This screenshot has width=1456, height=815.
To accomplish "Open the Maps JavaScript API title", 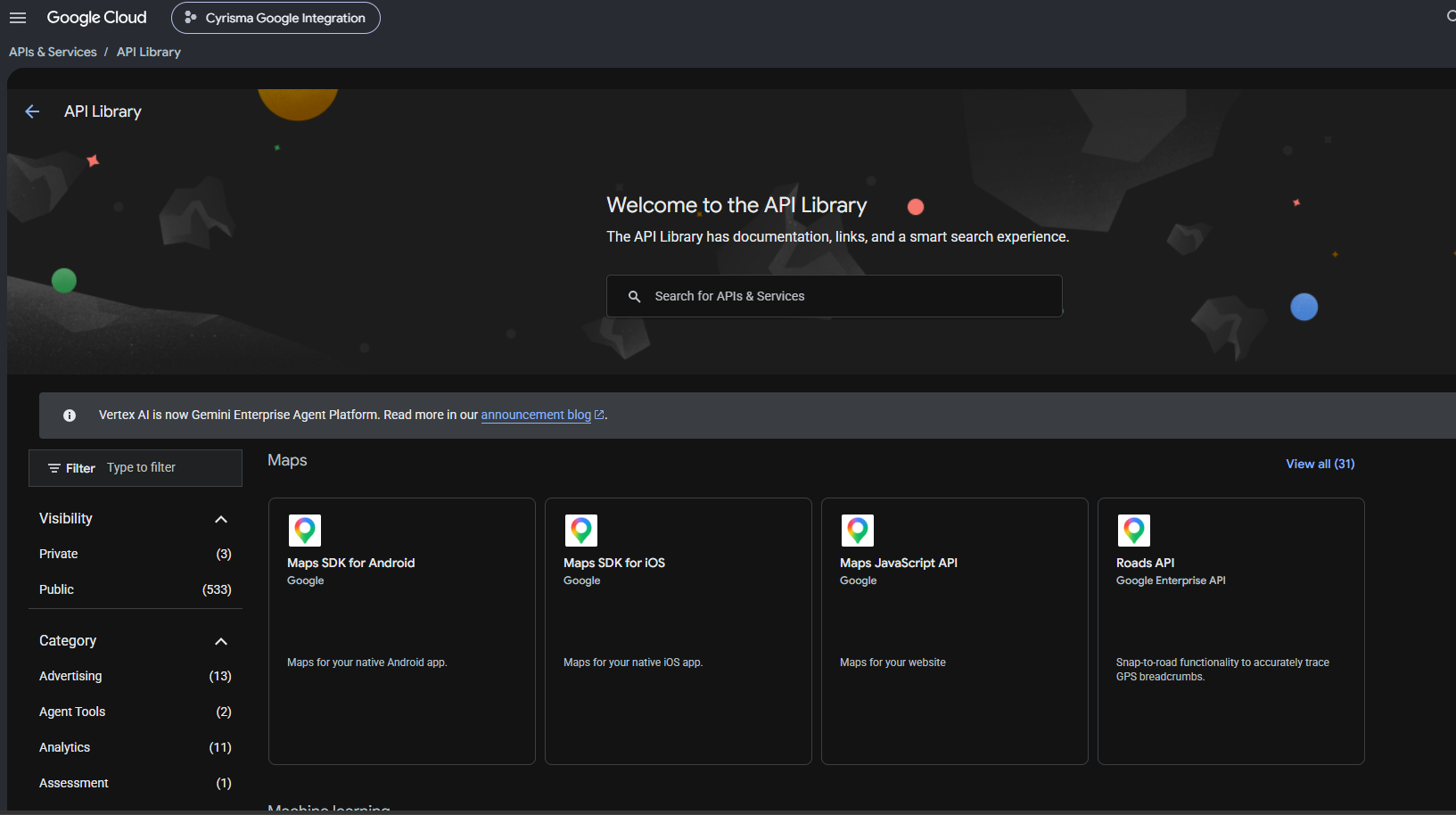I will coord(899,563).
